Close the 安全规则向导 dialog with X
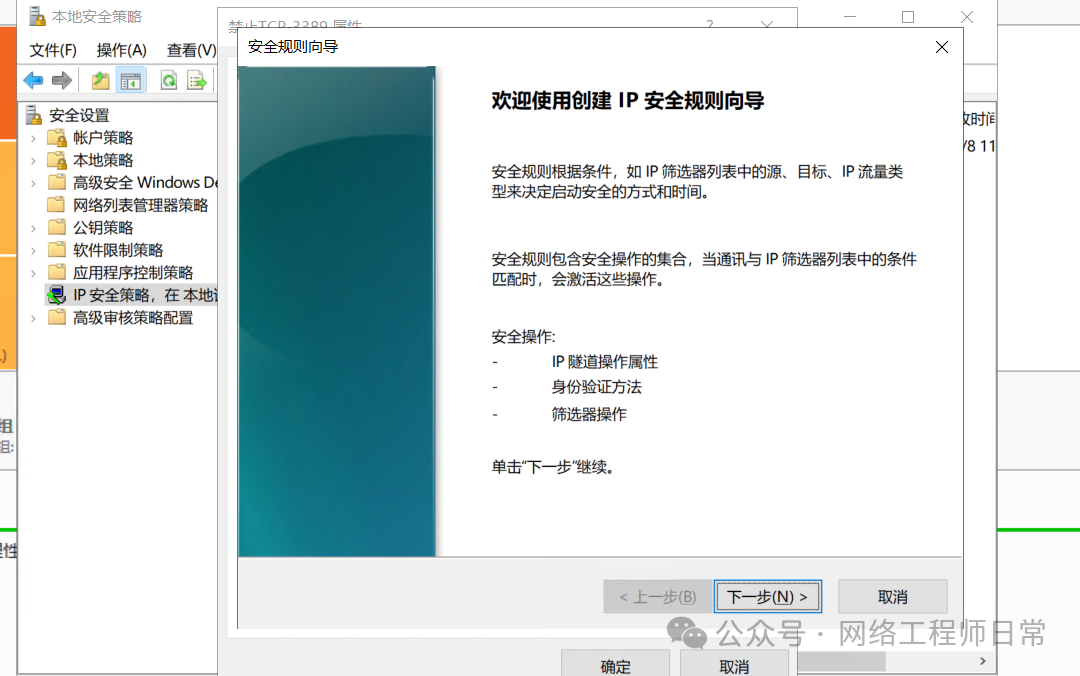This screenshot has height=676, width=1080. [941, 47]
